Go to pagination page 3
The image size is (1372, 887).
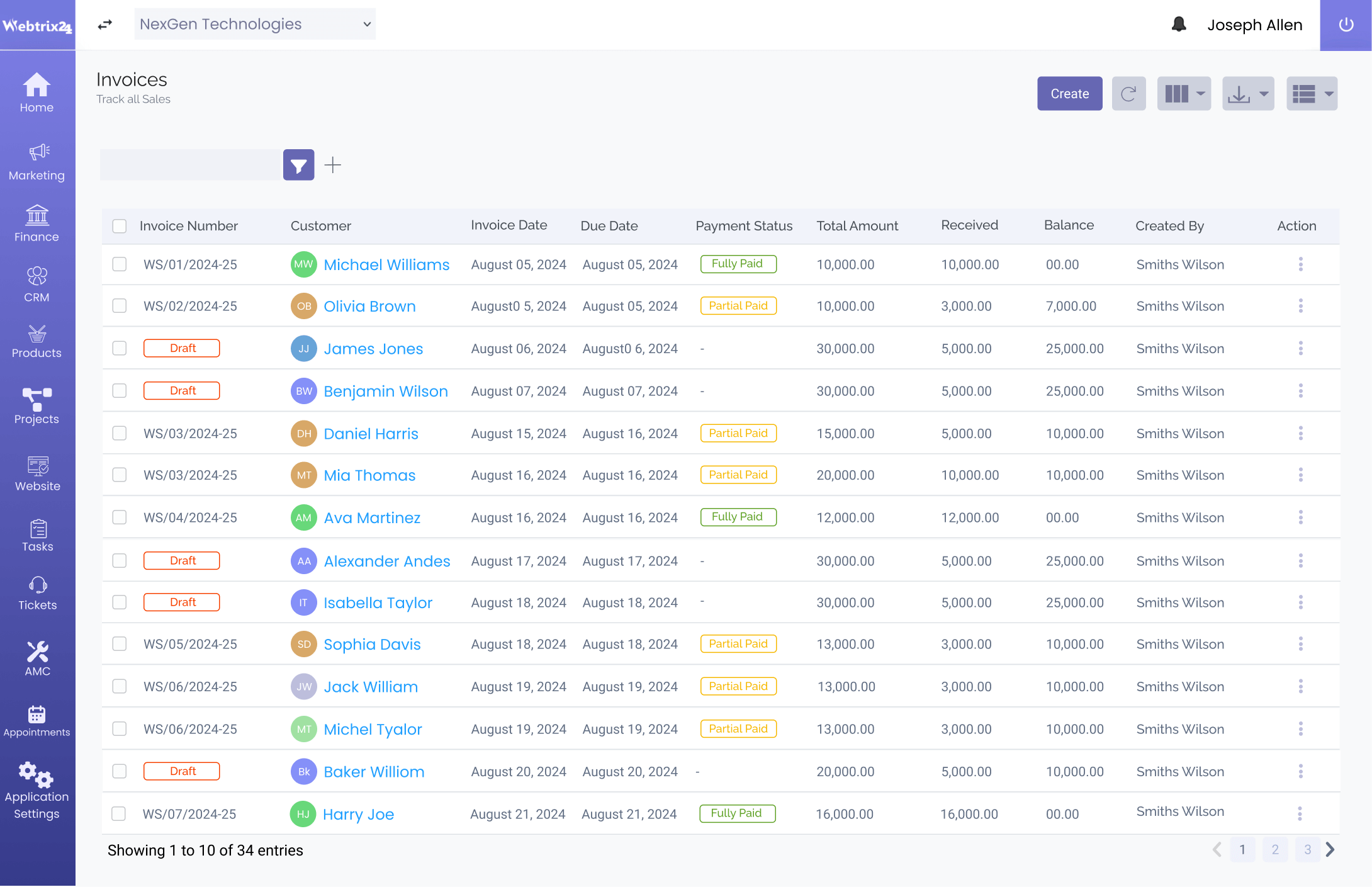click(x=1308, y=850)
